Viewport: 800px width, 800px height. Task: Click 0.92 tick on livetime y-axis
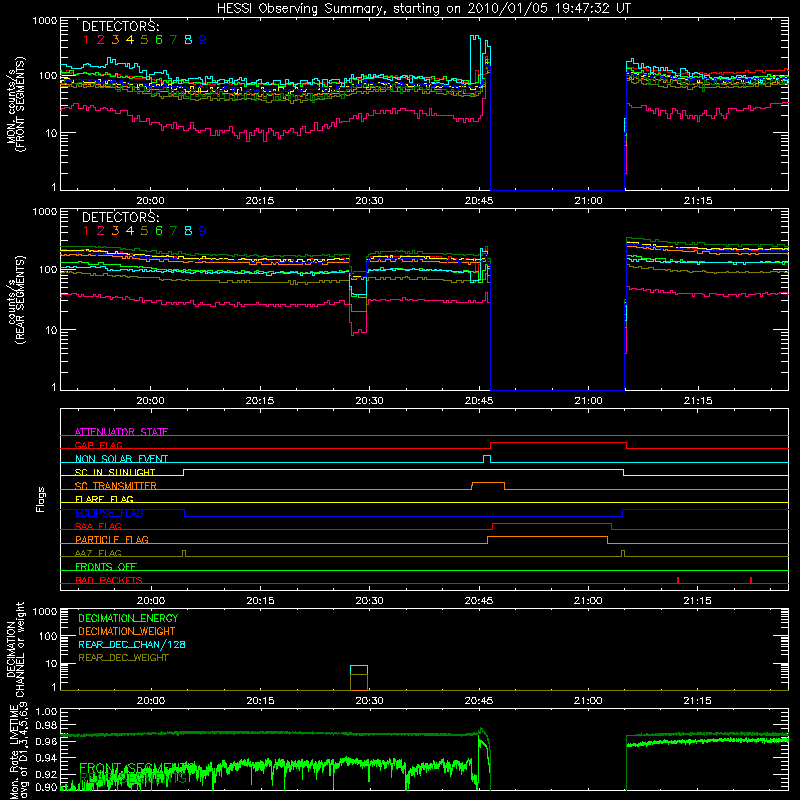click(x=47, y=773)
